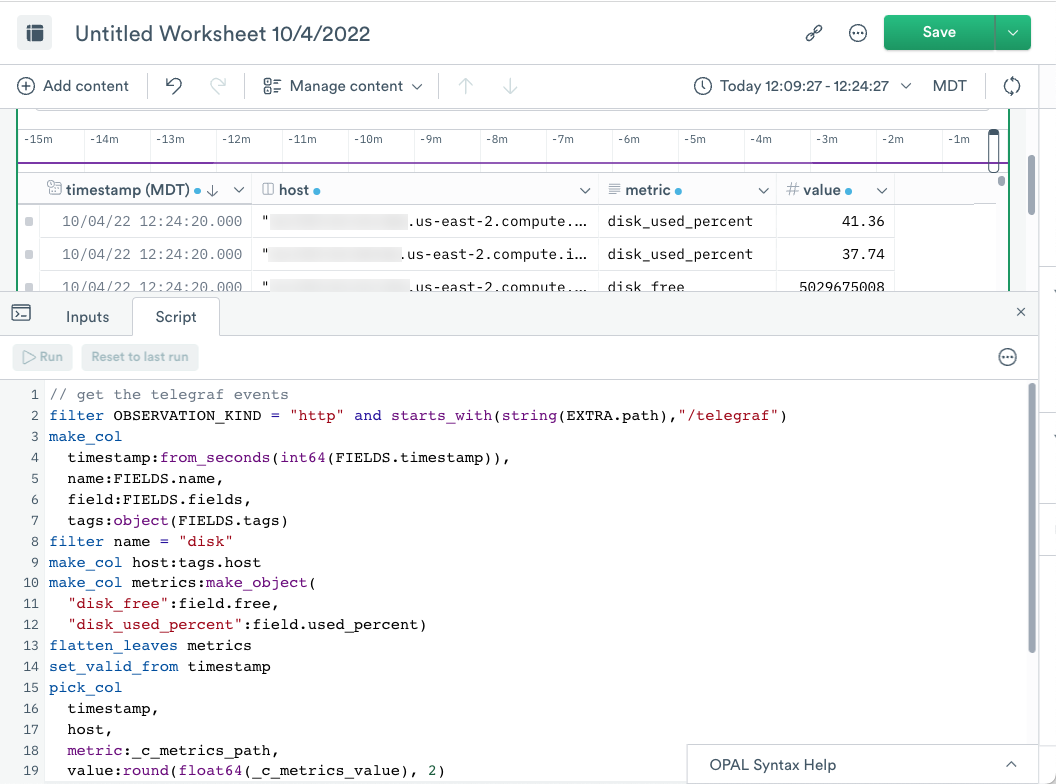
Task: Click the make_col host:tags.host line
Action: coord(155,562)
